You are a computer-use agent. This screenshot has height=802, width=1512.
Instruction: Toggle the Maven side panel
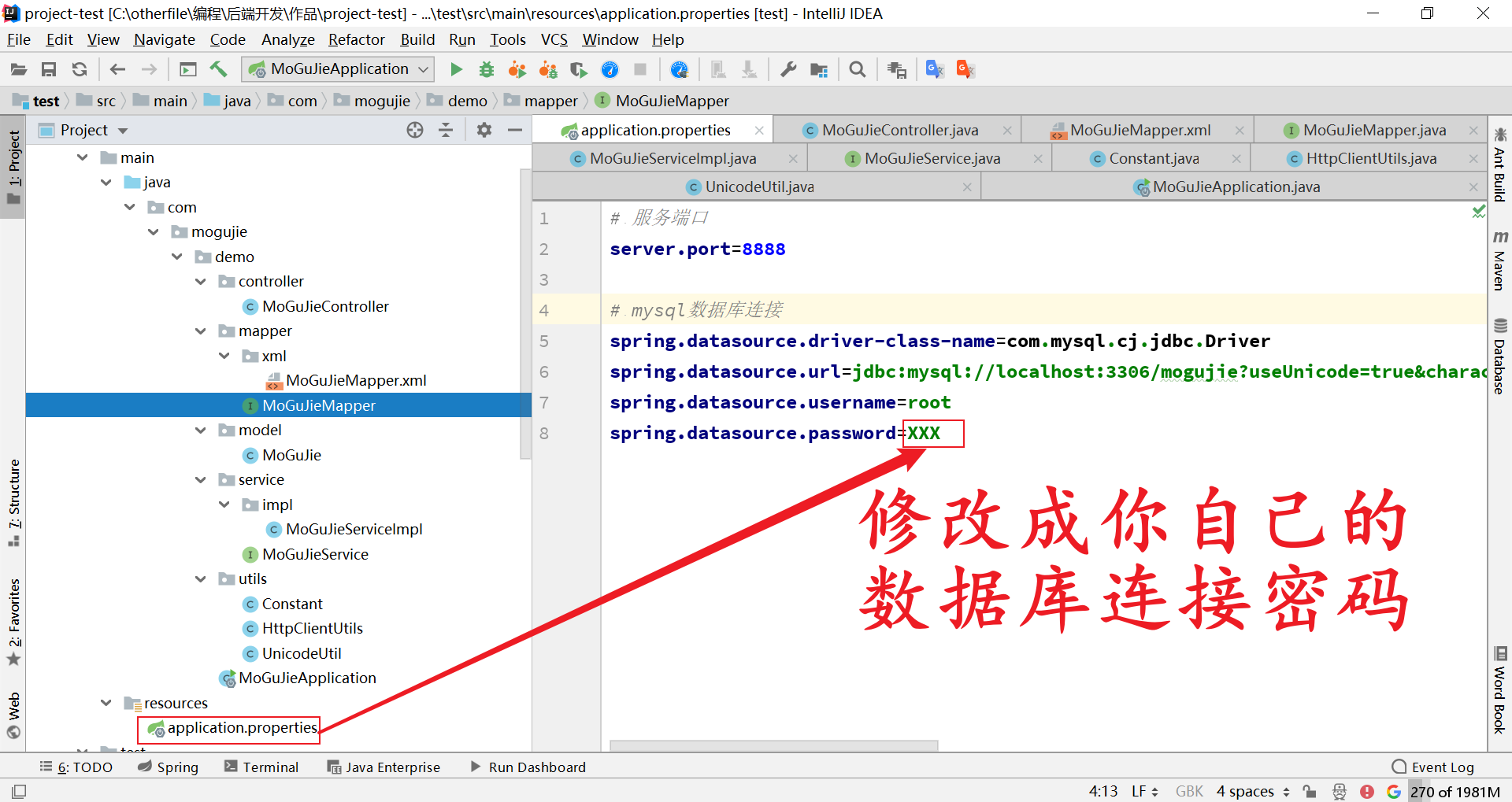tap(1500, 261)
